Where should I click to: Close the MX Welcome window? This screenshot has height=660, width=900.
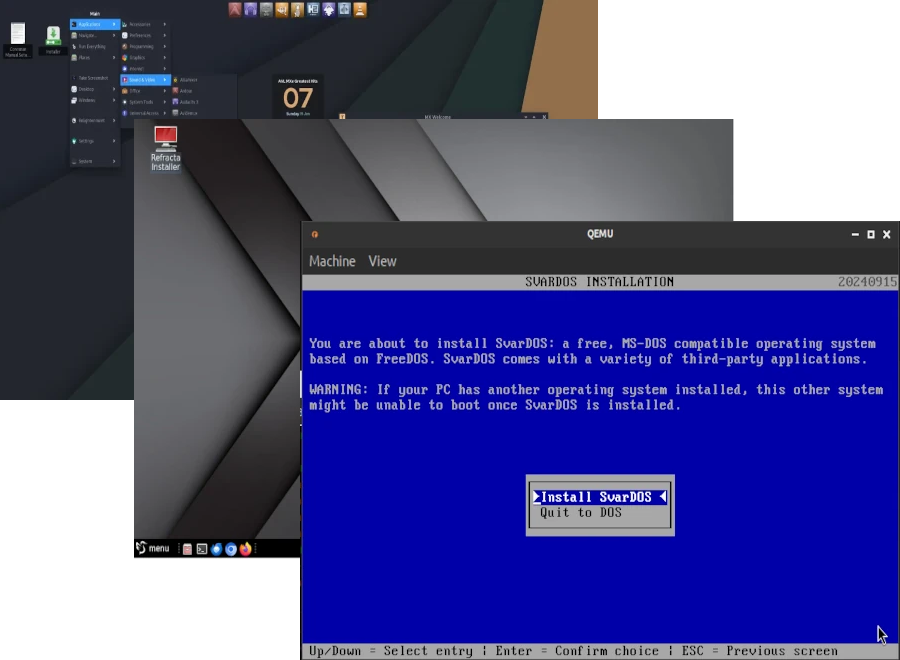pyautogui.click(x=544, y=117)
